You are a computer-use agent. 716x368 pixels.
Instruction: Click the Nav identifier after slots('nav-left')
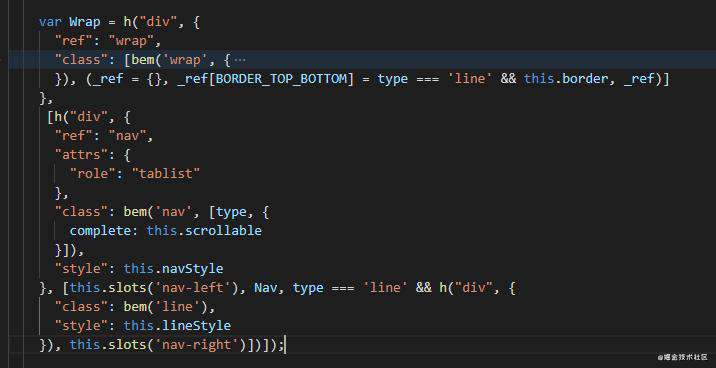pos(265,288)
